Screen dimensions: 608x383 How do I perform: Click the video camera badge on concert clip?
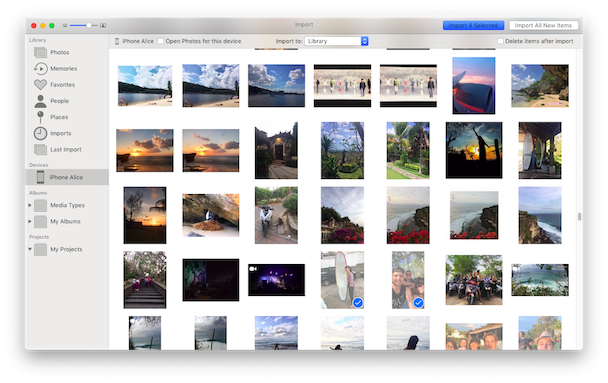click(x=253, y=269)
